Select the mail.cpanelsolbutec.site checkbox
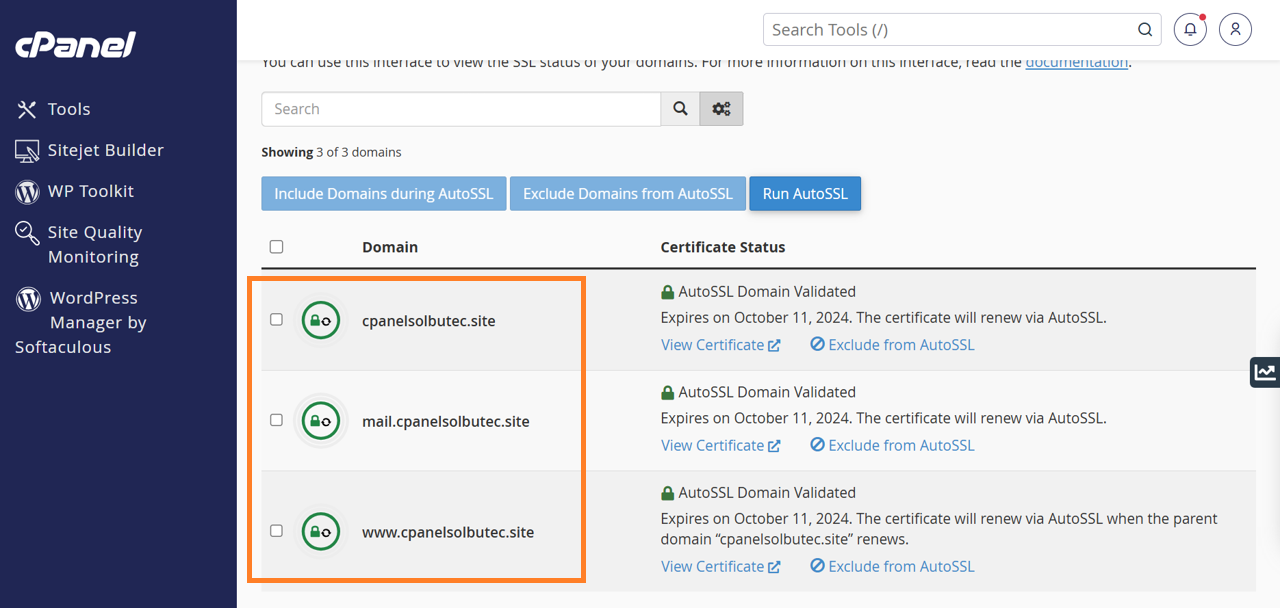Image resolution: width=1280 pixels, height=608 pixels. coord(277,420)
